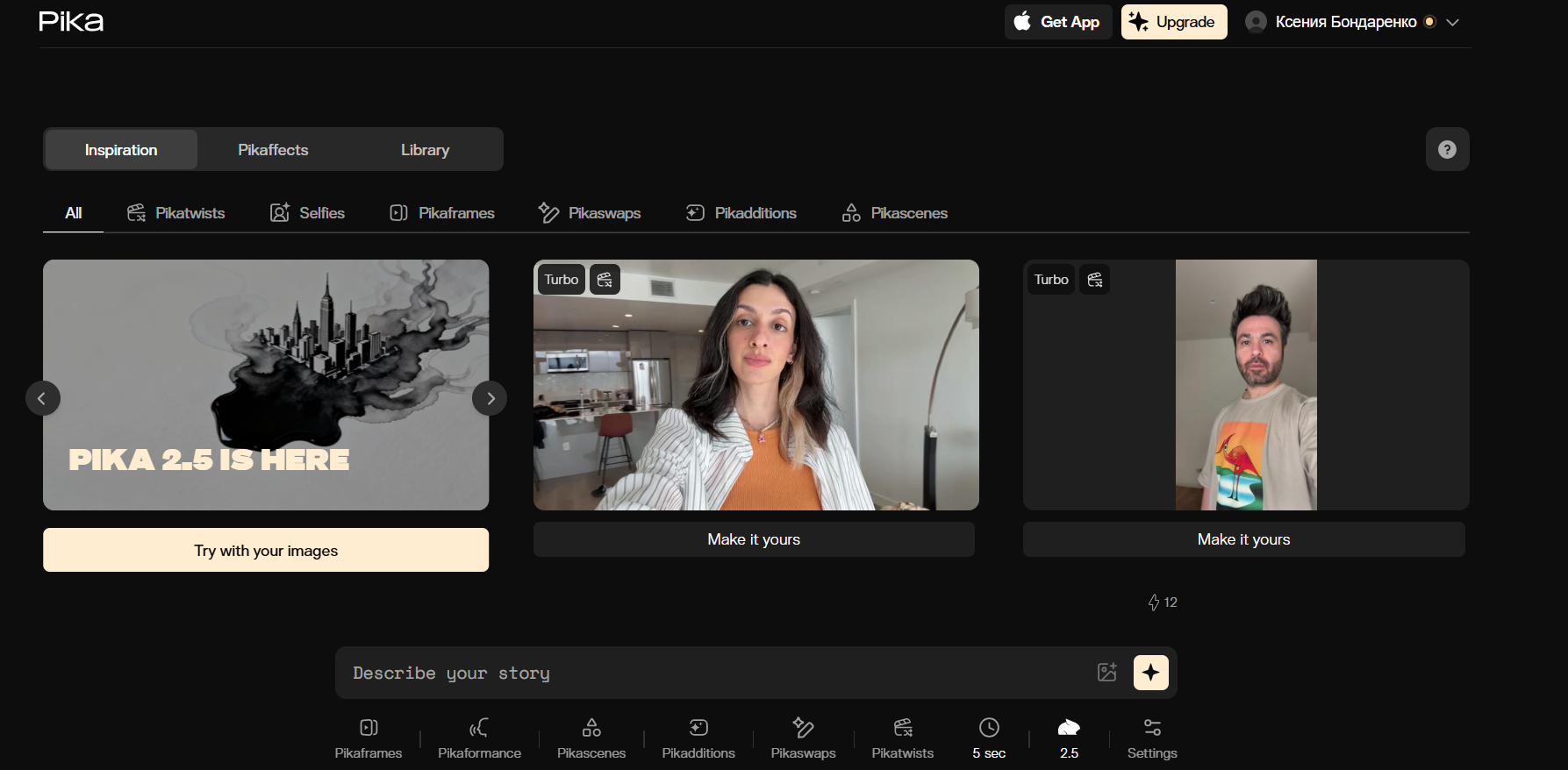The width and height of the screenshot is (1568, 770).
Task: Click the Upgrade button
Action: click(1173, 22)
